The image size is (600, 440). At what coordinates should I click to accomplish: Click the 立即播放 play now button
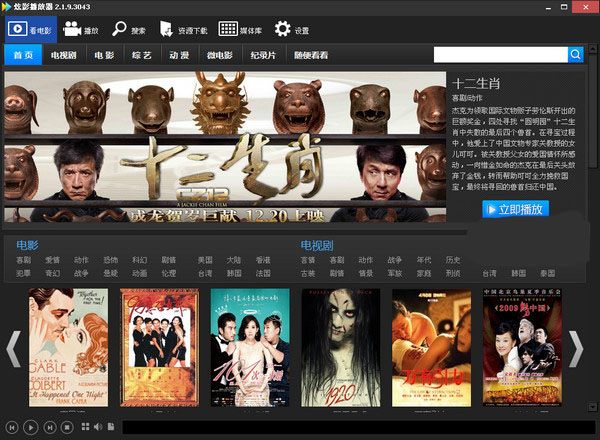tap(515, 209)
